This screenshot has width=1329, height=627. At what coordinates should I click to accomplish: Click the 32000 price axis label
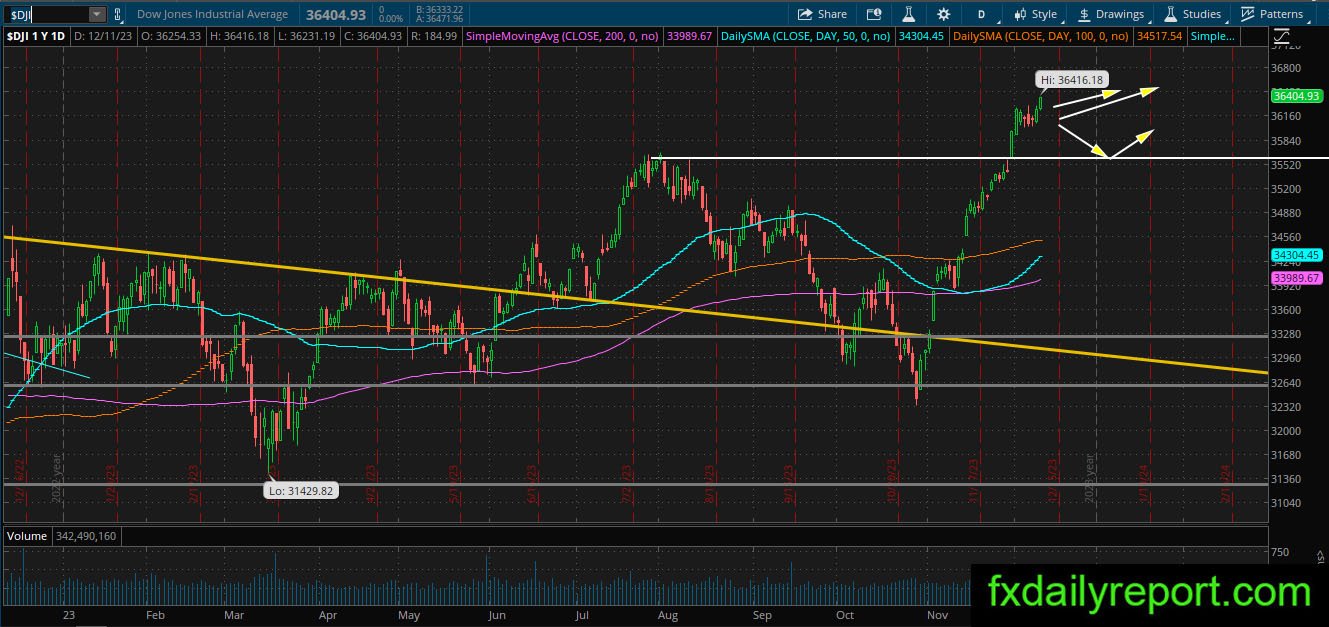(x=1286, y=431)
